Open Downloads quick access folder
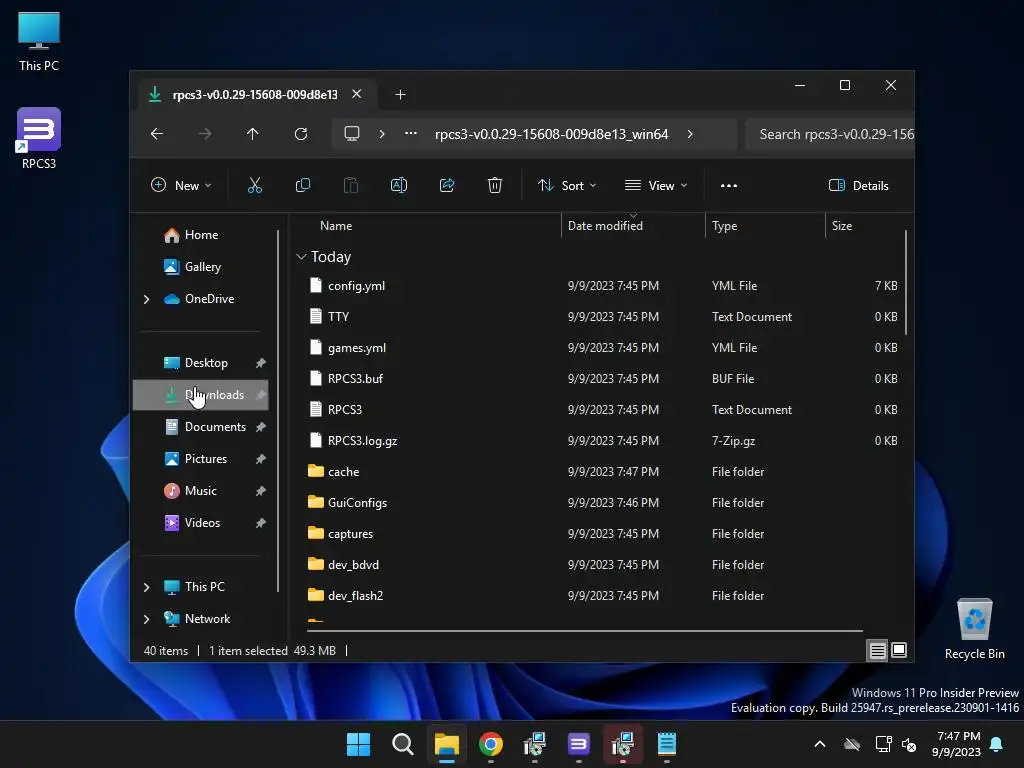This screenshot has height=768, width=1024. coord(200,394)
